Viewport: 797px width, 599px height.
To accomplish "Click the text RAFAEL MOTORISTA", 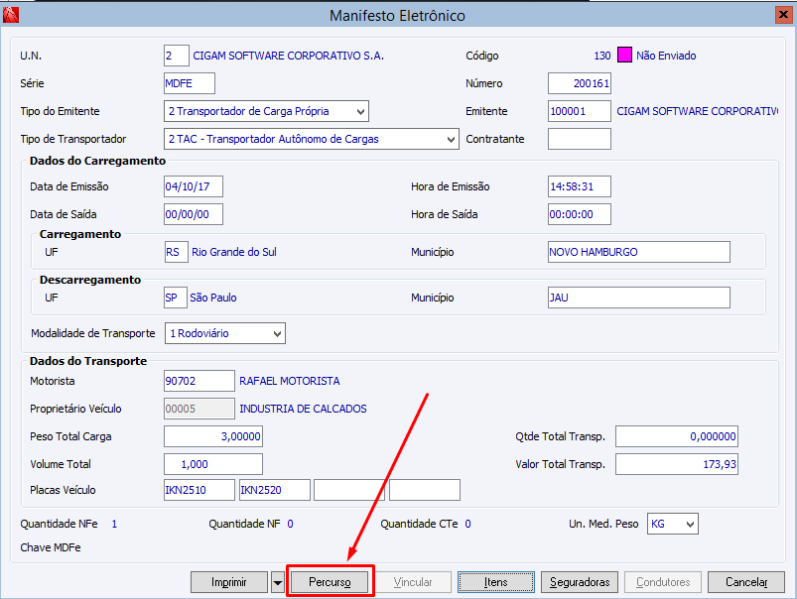I will (x=290, y=381).
